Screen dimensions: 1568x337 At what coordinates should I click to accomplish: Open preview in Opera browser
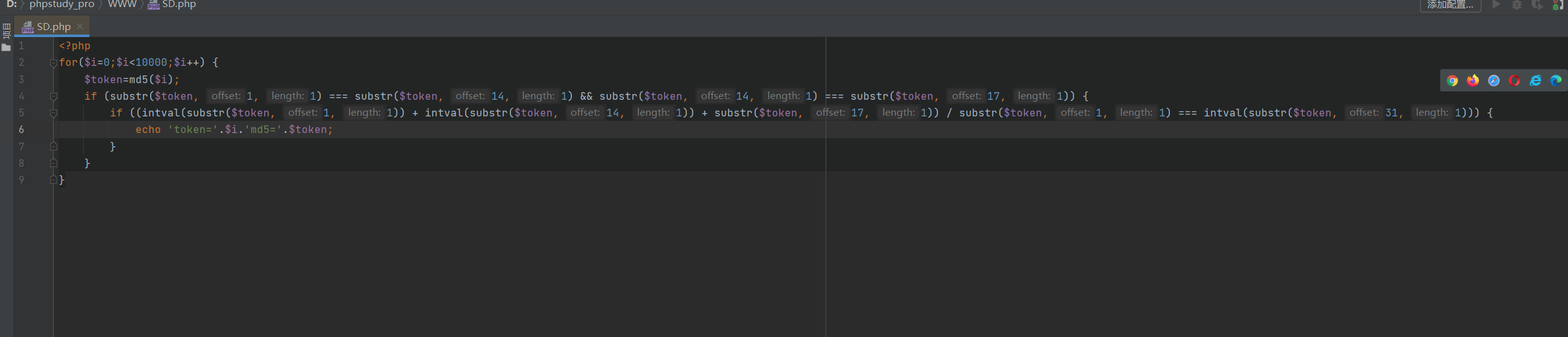[x=1514, y=81]
